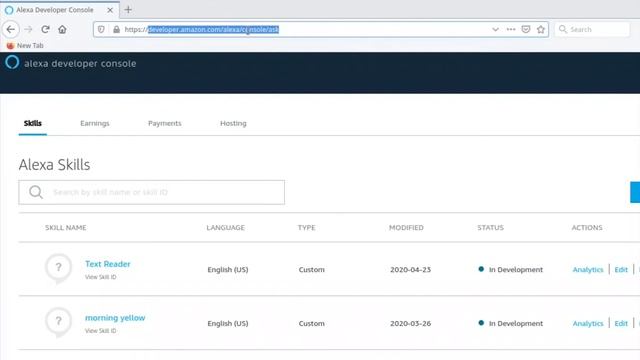The width and height of the screenshot is (640, 360).
Task: Click Custom type in morning yellow row
Action: (311, 323)
